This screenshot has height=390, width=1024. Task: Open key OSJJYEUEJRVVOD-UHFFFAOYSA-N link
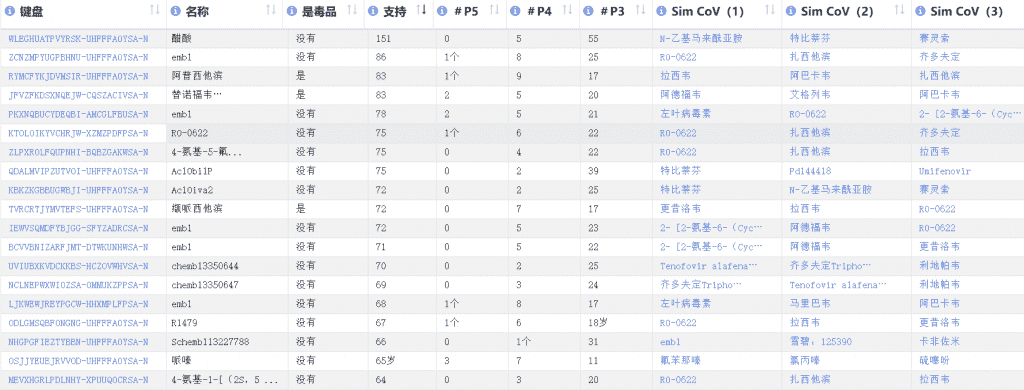[x=78, y=361]
